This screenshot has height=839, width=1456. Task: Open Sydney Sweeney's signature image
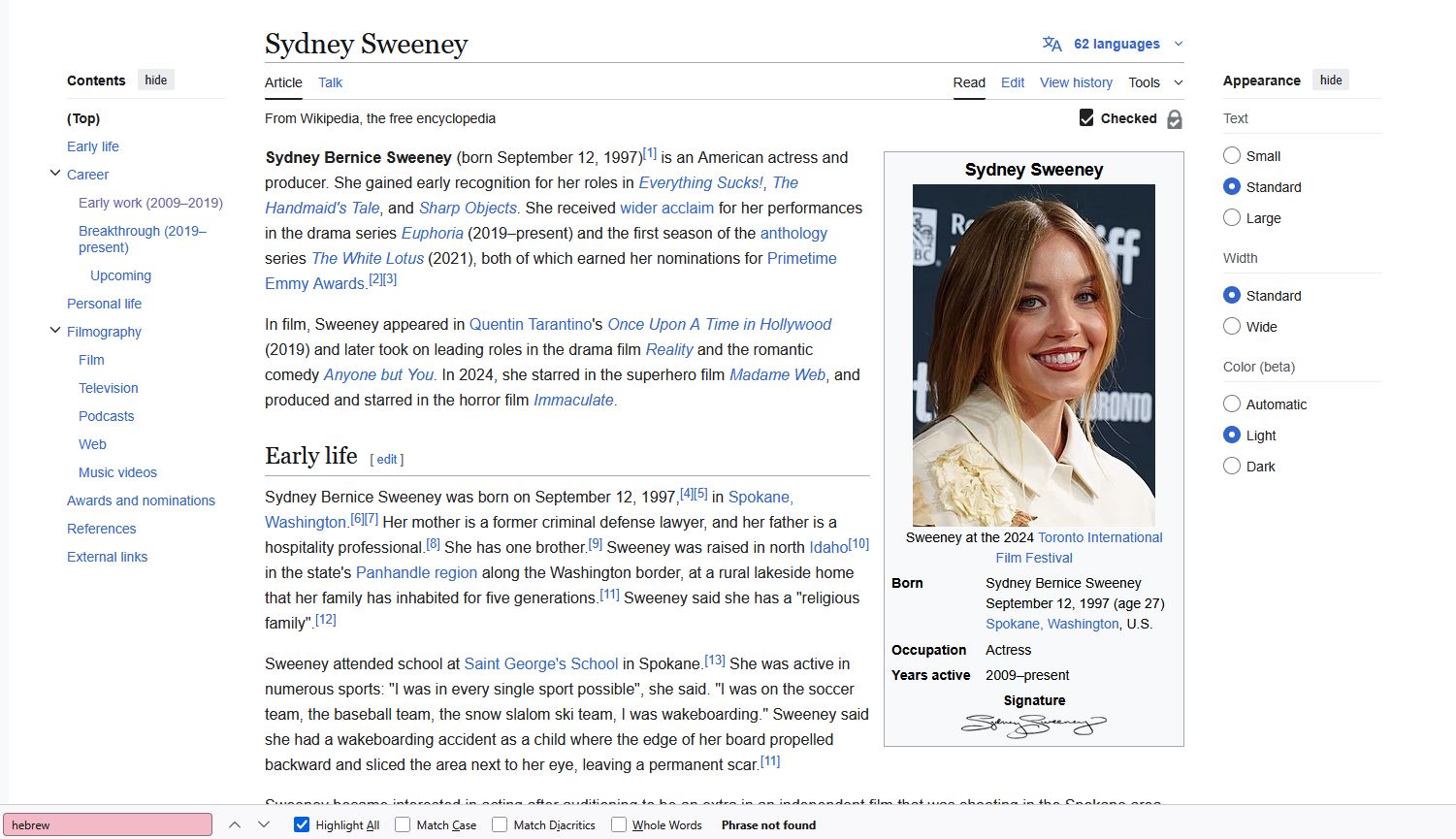point(1034,725)
